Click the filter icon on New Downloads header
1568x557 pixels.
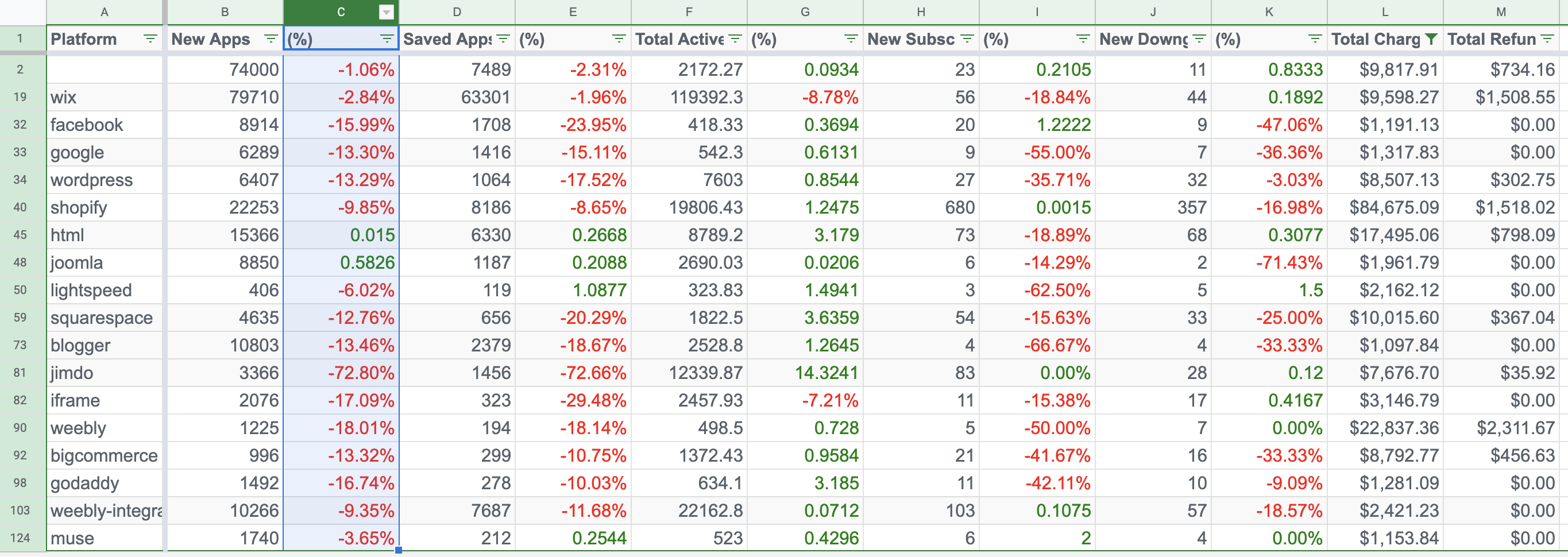(x=1200, y=39)
